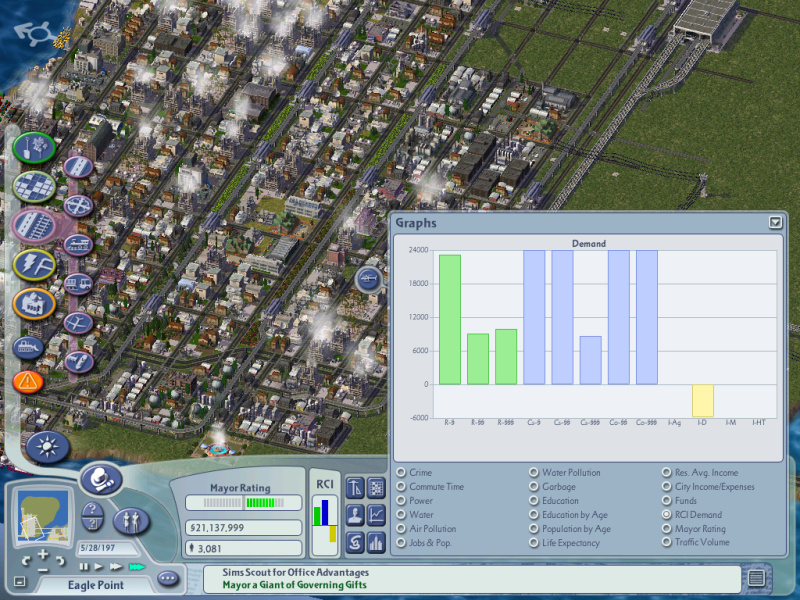The height and width of the screenshot is (600, 800).
Task: Click the helicopter marker bubble on the map
Action: (368, 279)
